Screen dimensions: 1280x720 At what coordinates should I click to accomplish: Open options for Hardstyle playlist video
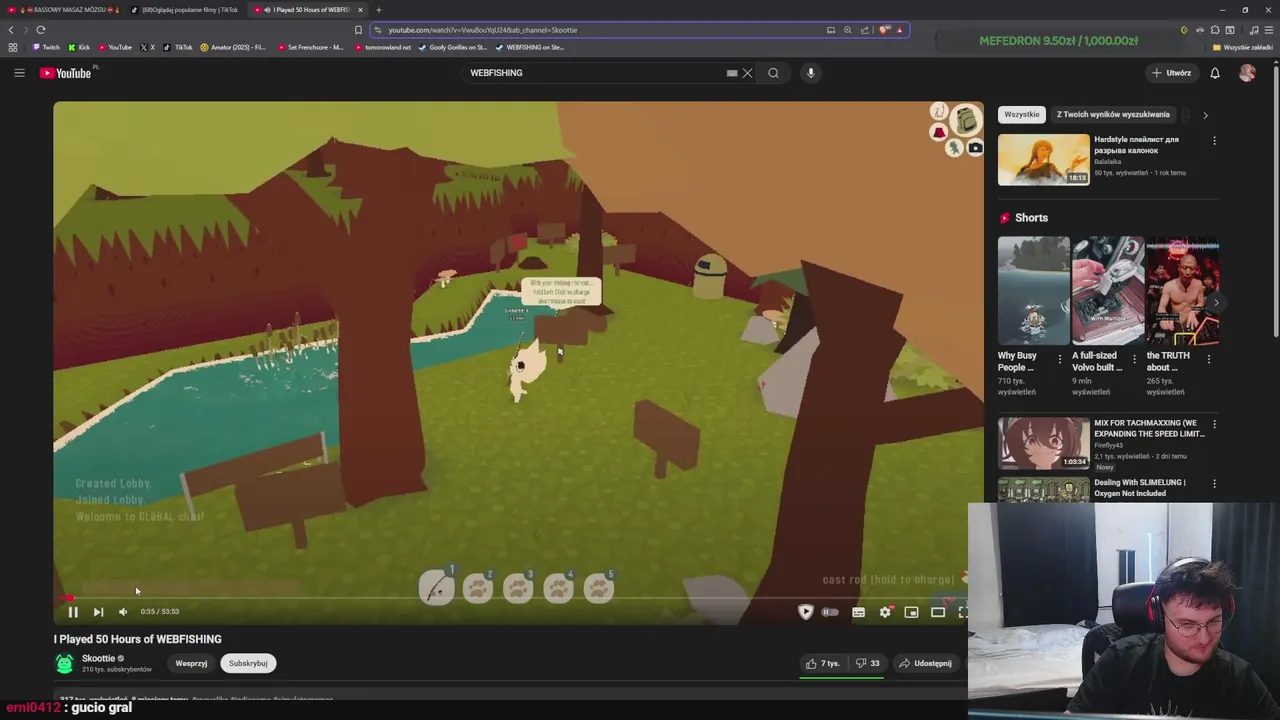pos(1215,141)
